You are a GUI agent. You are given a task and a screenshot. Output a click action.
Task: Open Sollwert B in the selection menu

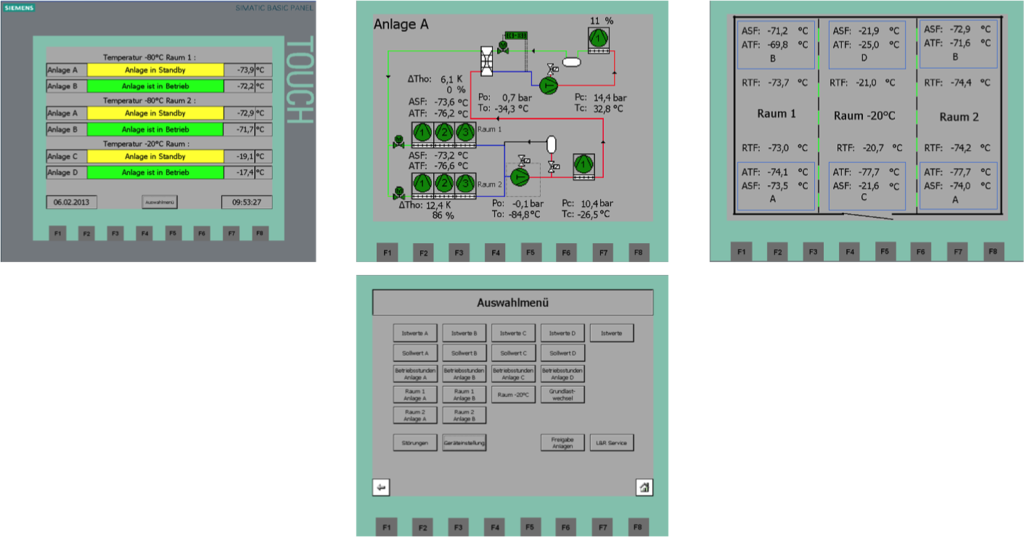point(463,353)
